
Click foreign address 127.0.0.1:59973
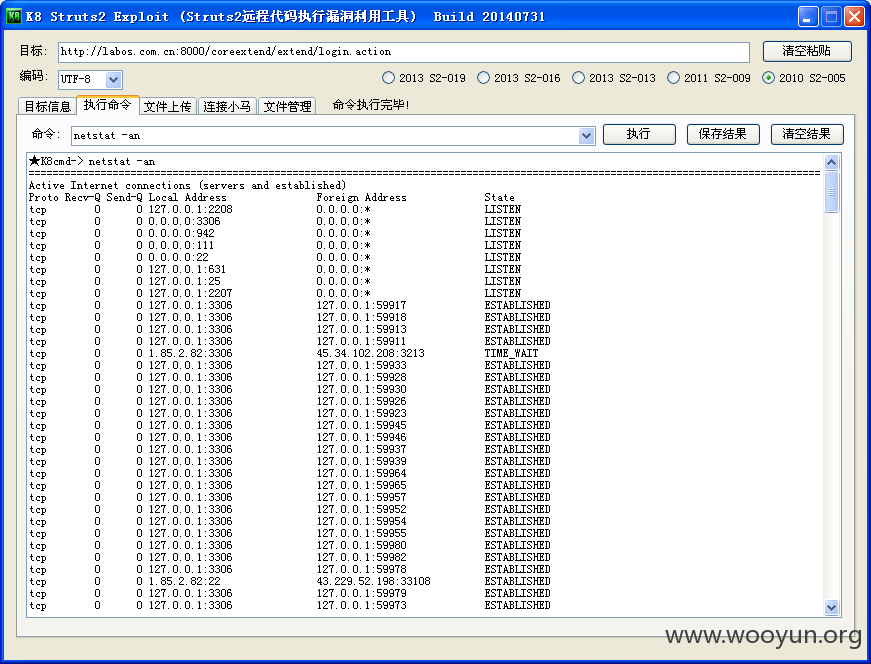click(x=362, y=606)
